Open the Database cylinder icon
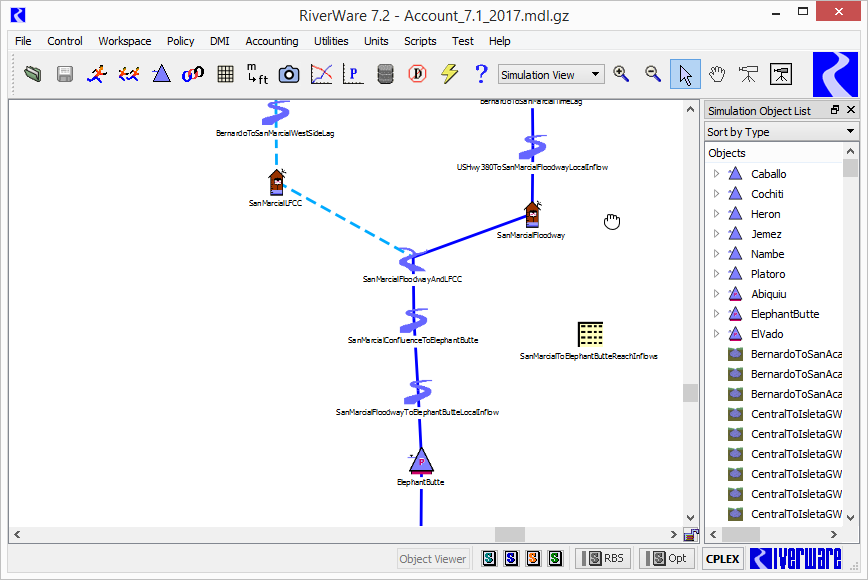868x580 pixels. point(385,74)
